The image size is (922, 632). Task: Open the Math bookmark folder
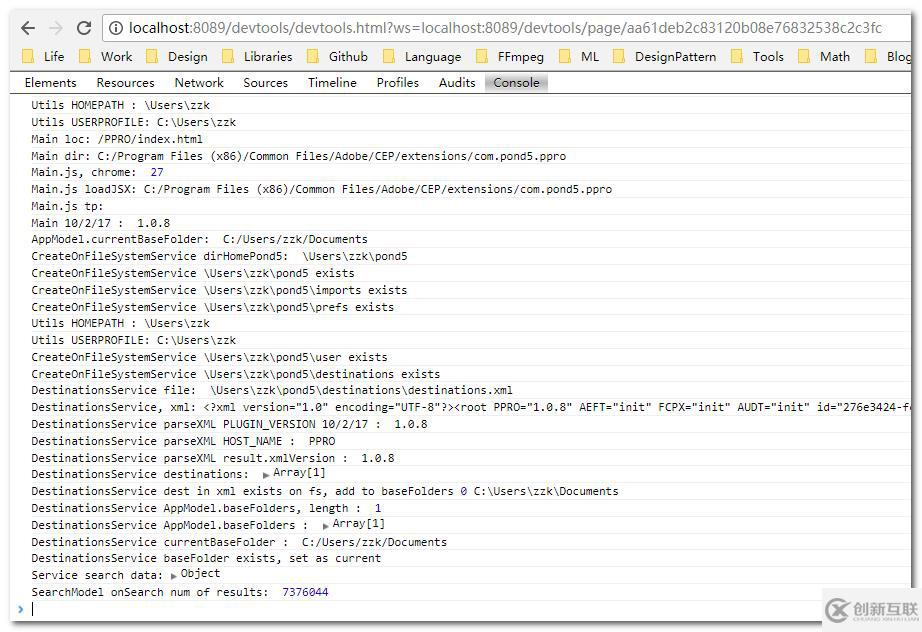[x=824, y=56]
